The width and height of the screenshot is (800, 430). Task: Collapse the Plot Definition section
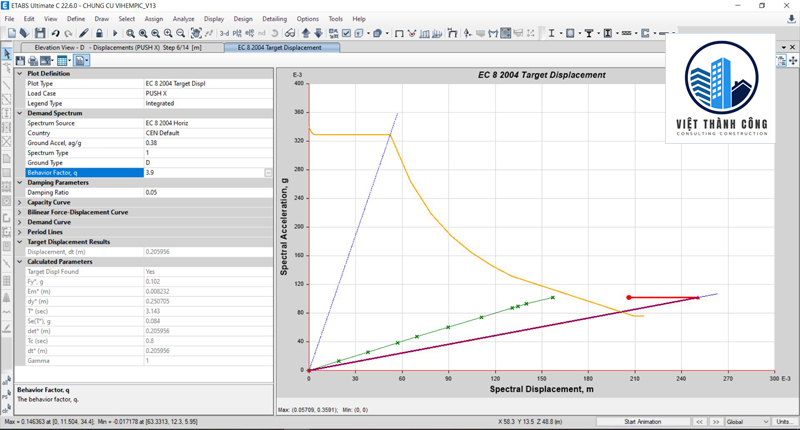point(21,74)
